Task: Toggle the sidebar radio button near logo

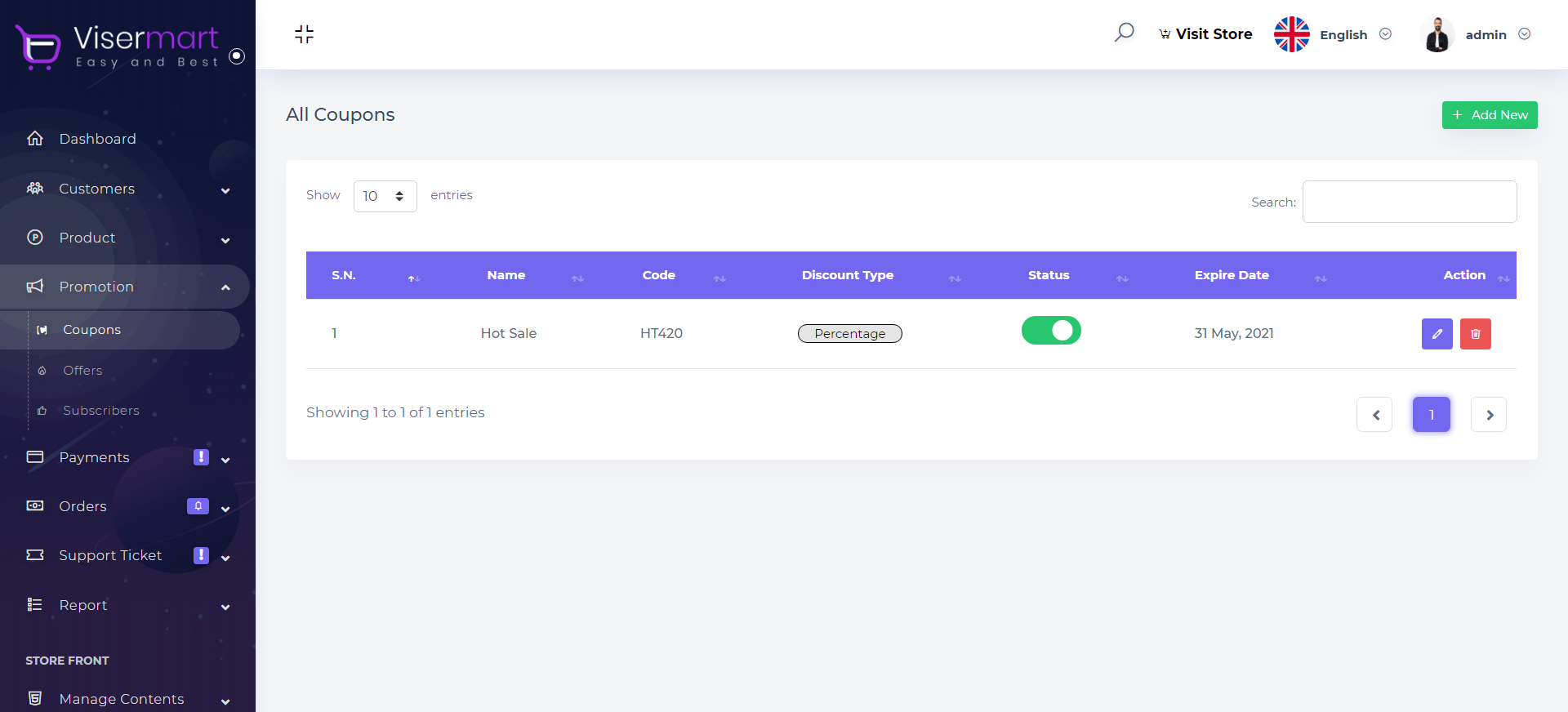Action: (x=237, y=56)
